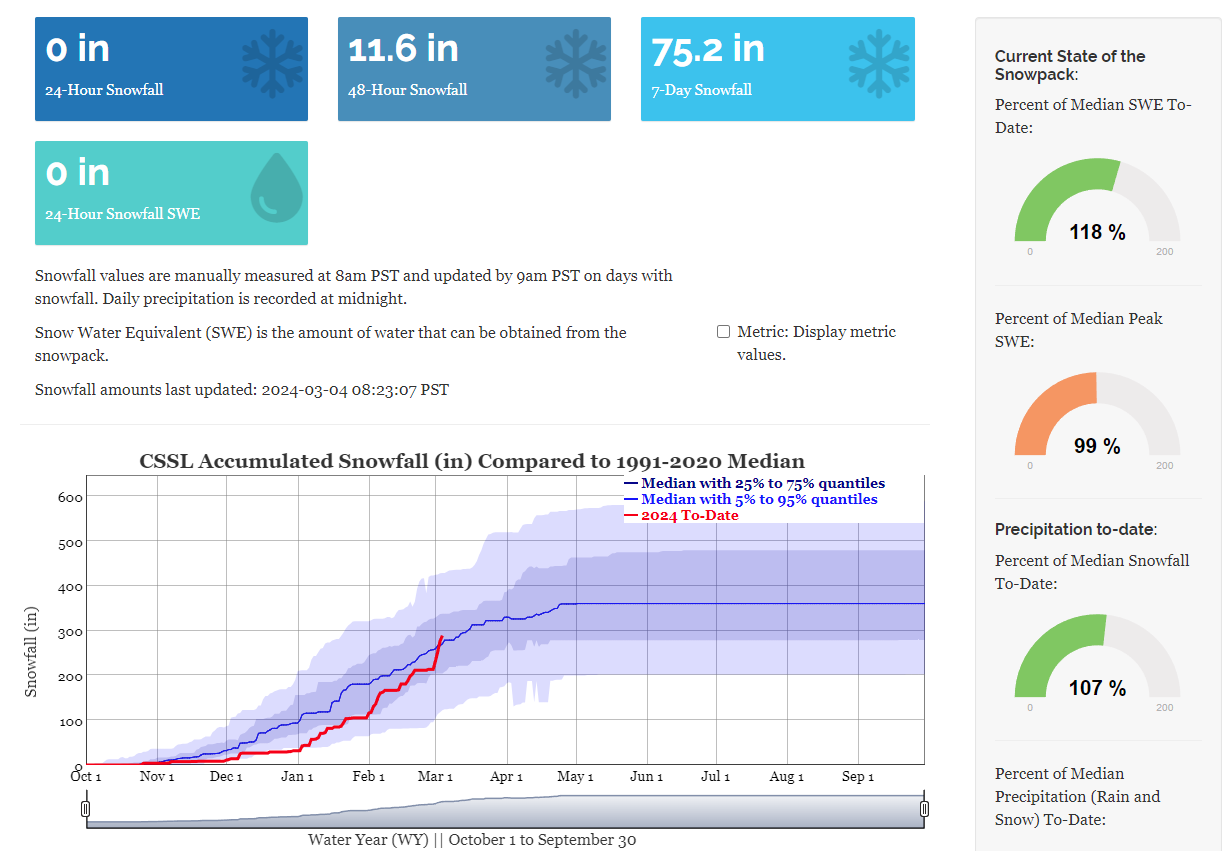Click the 11.6 in 48-Hour Snowfall value
This screenshot has width=1229, height=851.
pos(403,49)
